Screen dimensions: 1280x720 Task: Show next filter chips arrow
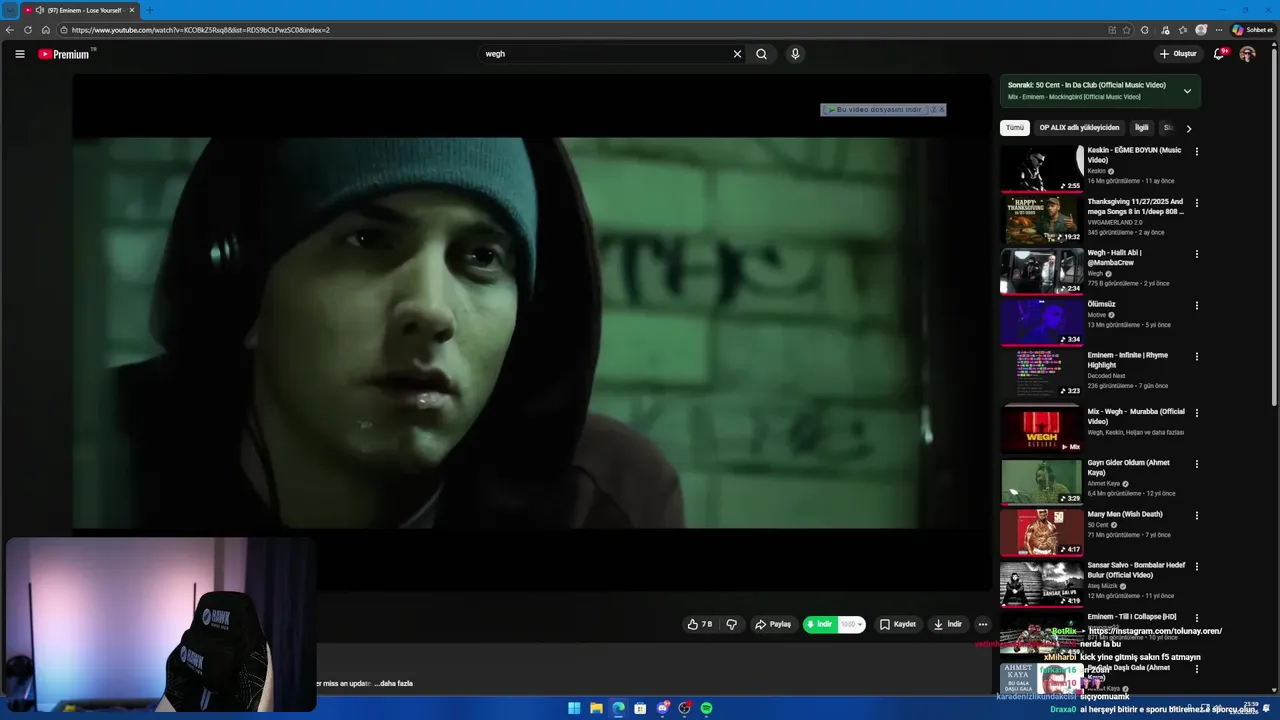pos(1188,128)
